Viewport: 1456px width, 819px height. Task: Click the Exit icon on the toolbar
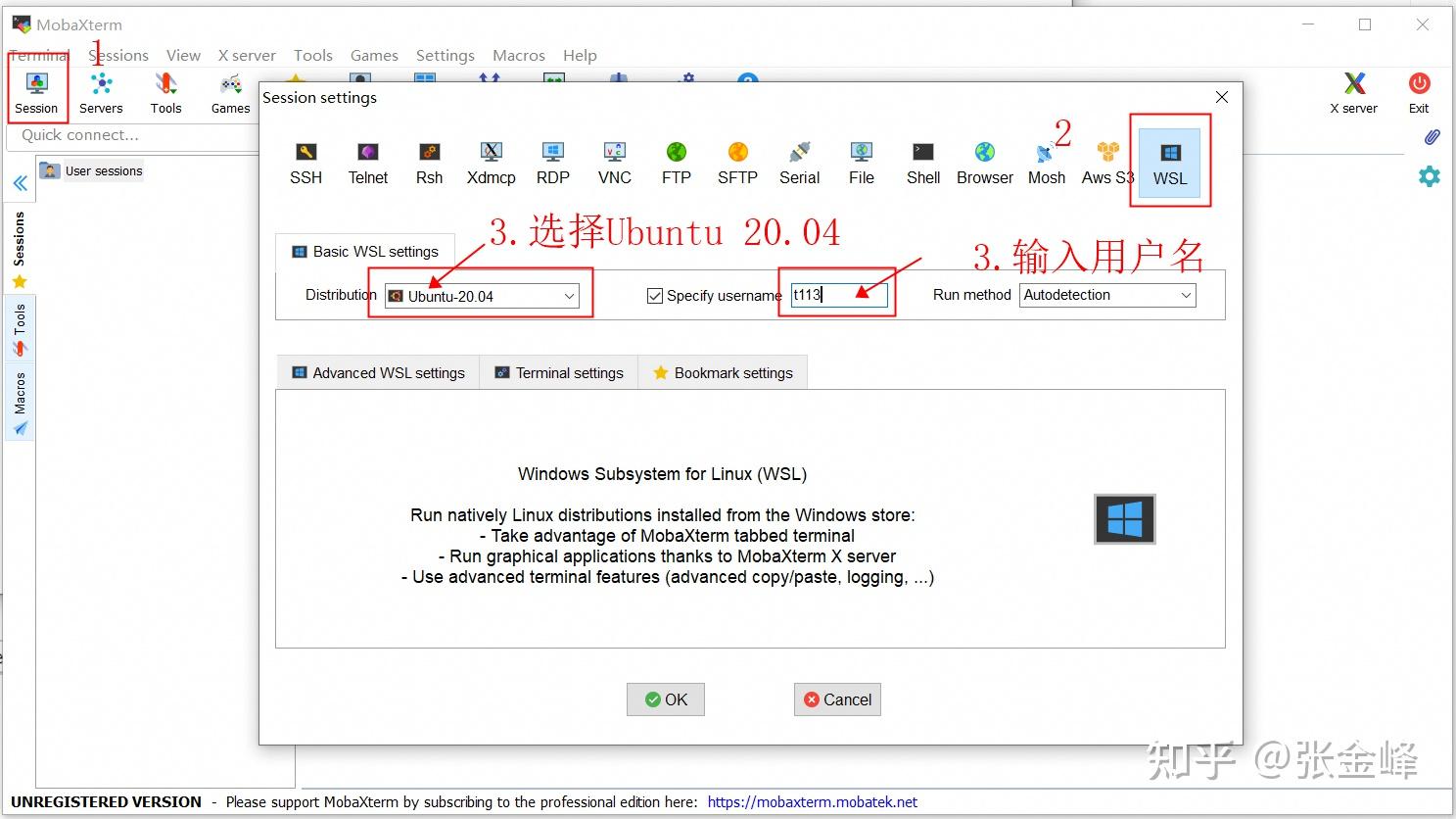(x=1419, y=90)
